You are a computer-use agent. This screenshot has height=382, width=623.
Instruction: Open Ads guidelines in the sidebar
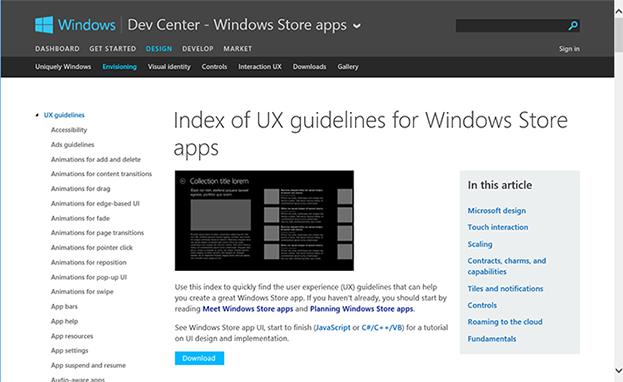pyautogui.click(x=72, y=145)
